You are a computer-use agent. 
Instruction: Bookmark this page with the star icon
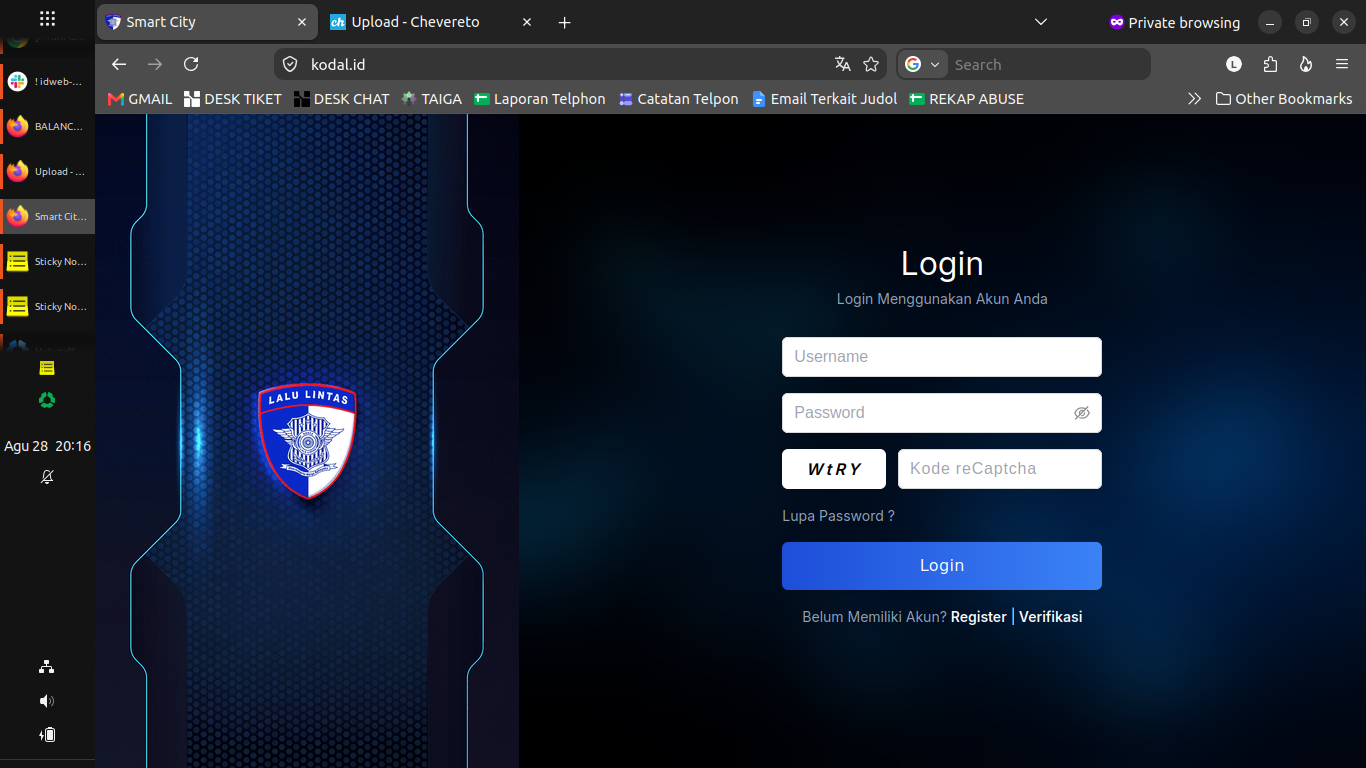871,64
